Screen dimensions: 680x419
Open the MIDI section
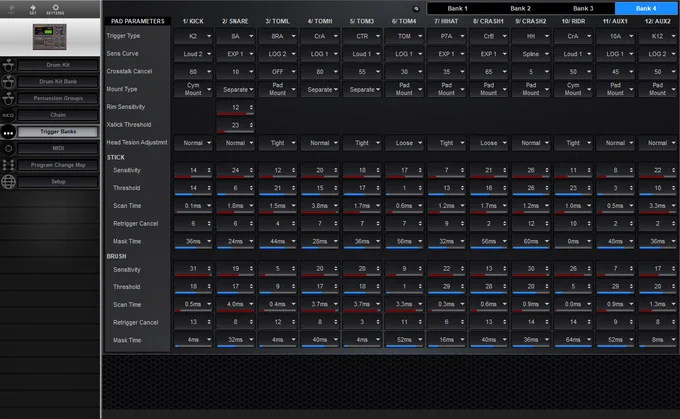point(58,148)
